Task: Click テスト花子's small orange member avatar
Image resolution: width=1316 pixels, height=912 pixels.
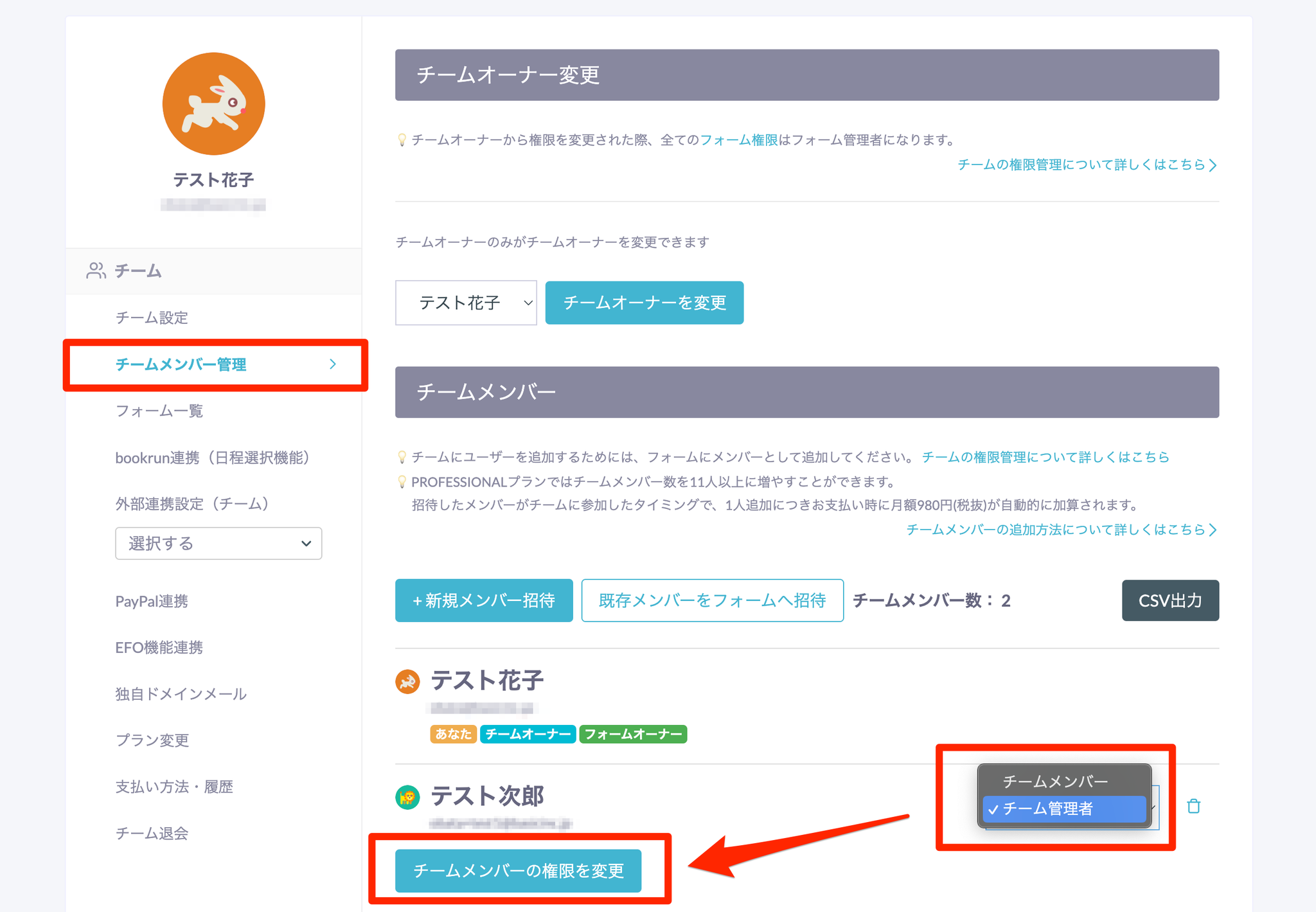Action: tap(407, 681)
